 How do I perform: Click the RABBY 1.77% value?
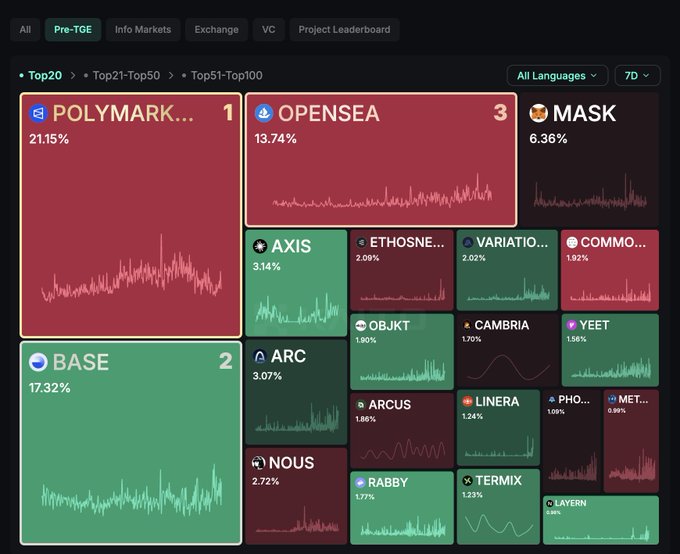coord(365,497)
